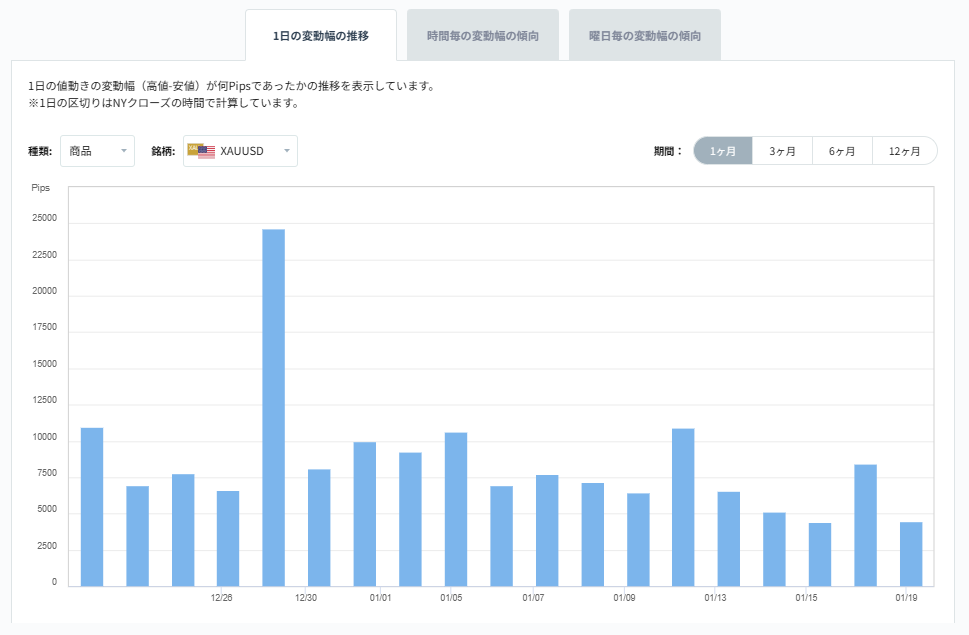The height and width of the screenshot is (635, 969).
Task: Expand the 銘柄 dropdown showing XAUUSD
Action: (x=240, y=150)
